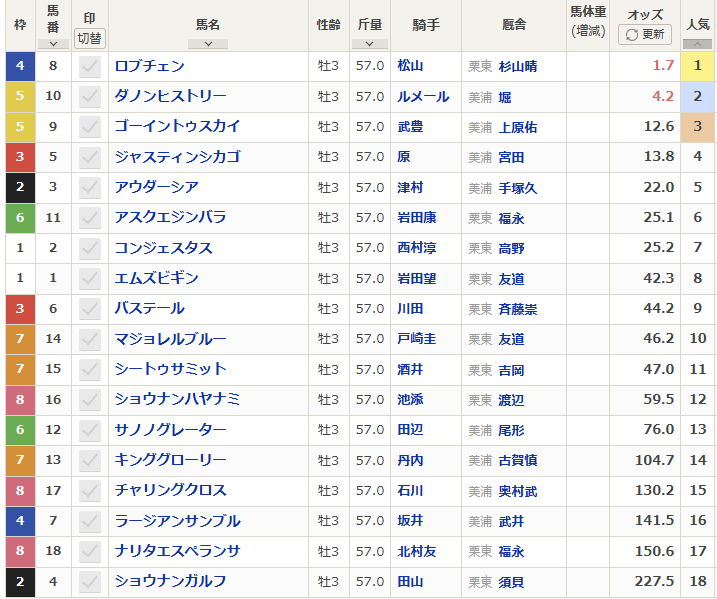The image size is (717, 599).
Task: Click light blue popularity cell 2
Action: [697, 96]
